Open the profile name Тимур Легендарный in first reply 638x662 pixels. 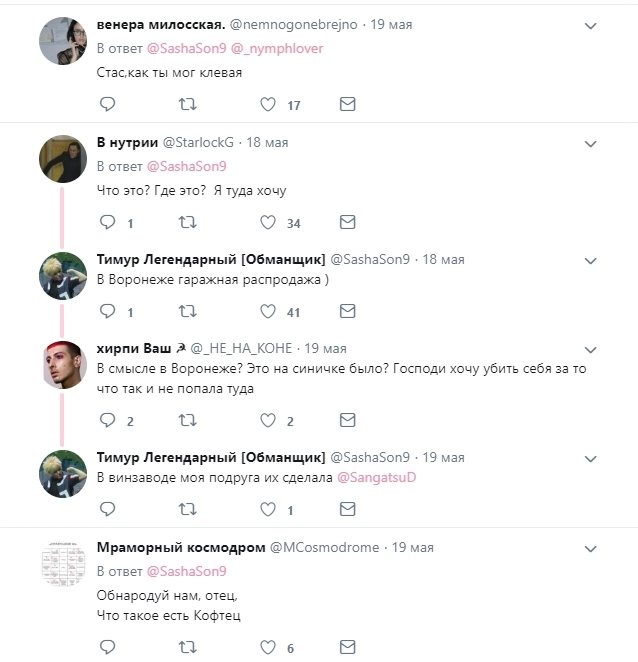pyautogui.click(x=210, y=259)
